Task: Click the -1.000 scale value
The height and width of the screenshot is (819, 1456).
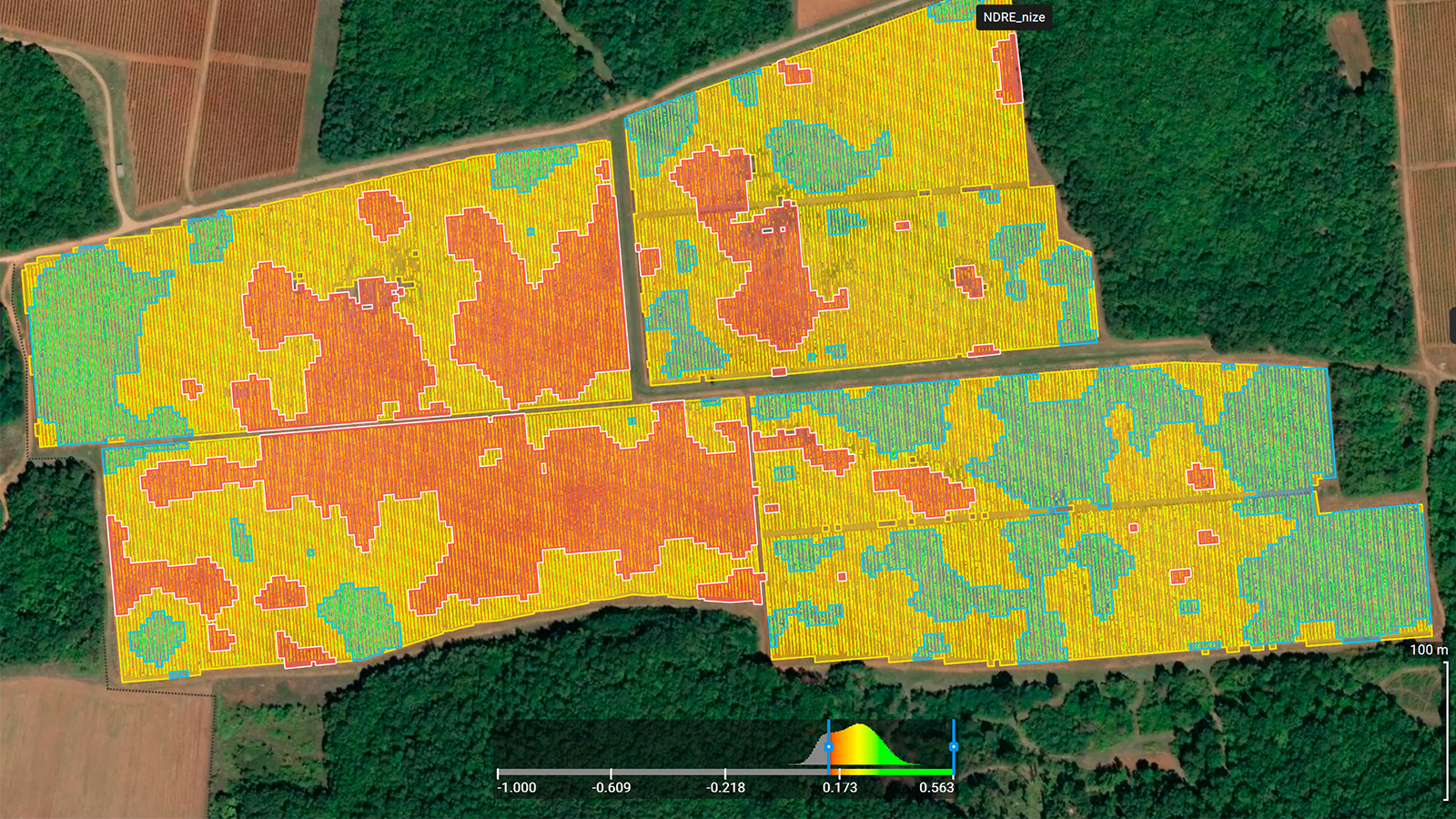Action: (x=517, y=787)
